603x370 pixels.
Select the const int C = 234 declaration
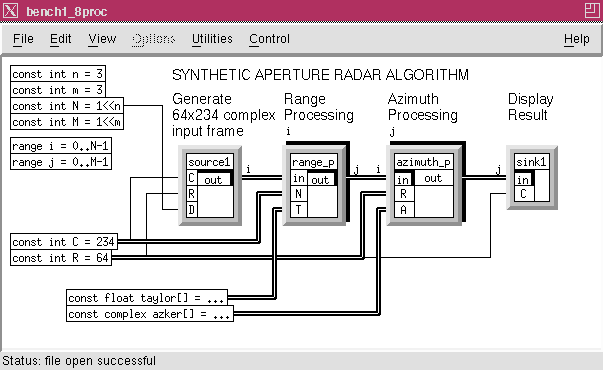[x=64, y=242]
